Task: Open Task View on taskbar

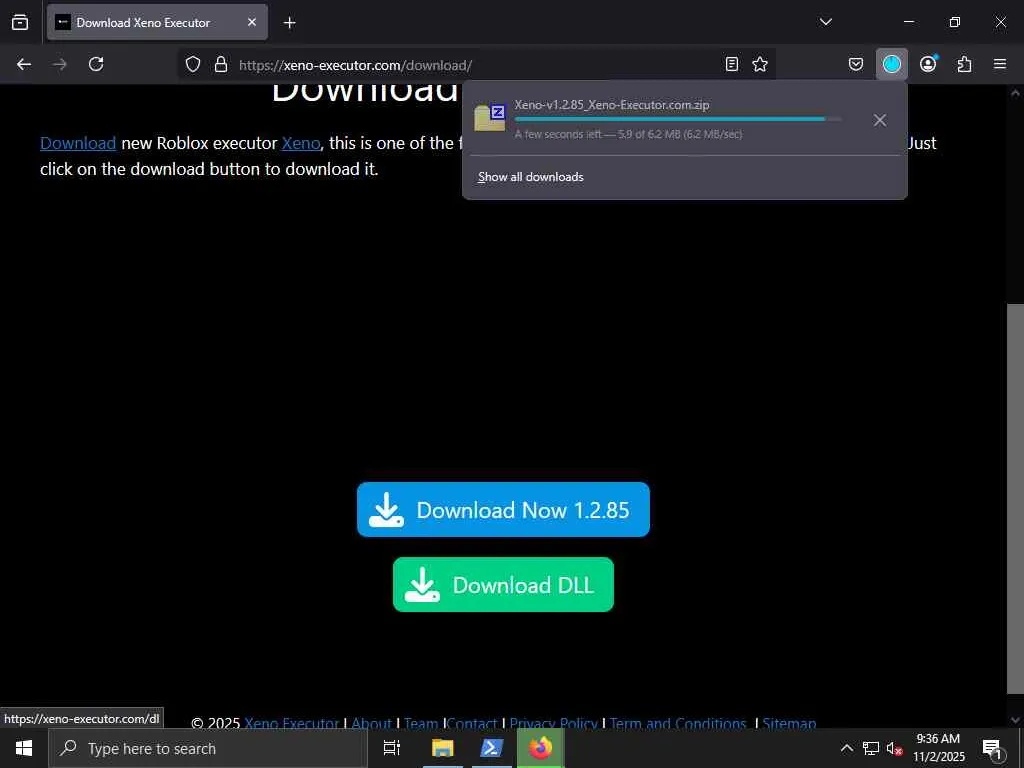Action: point(391,748)
